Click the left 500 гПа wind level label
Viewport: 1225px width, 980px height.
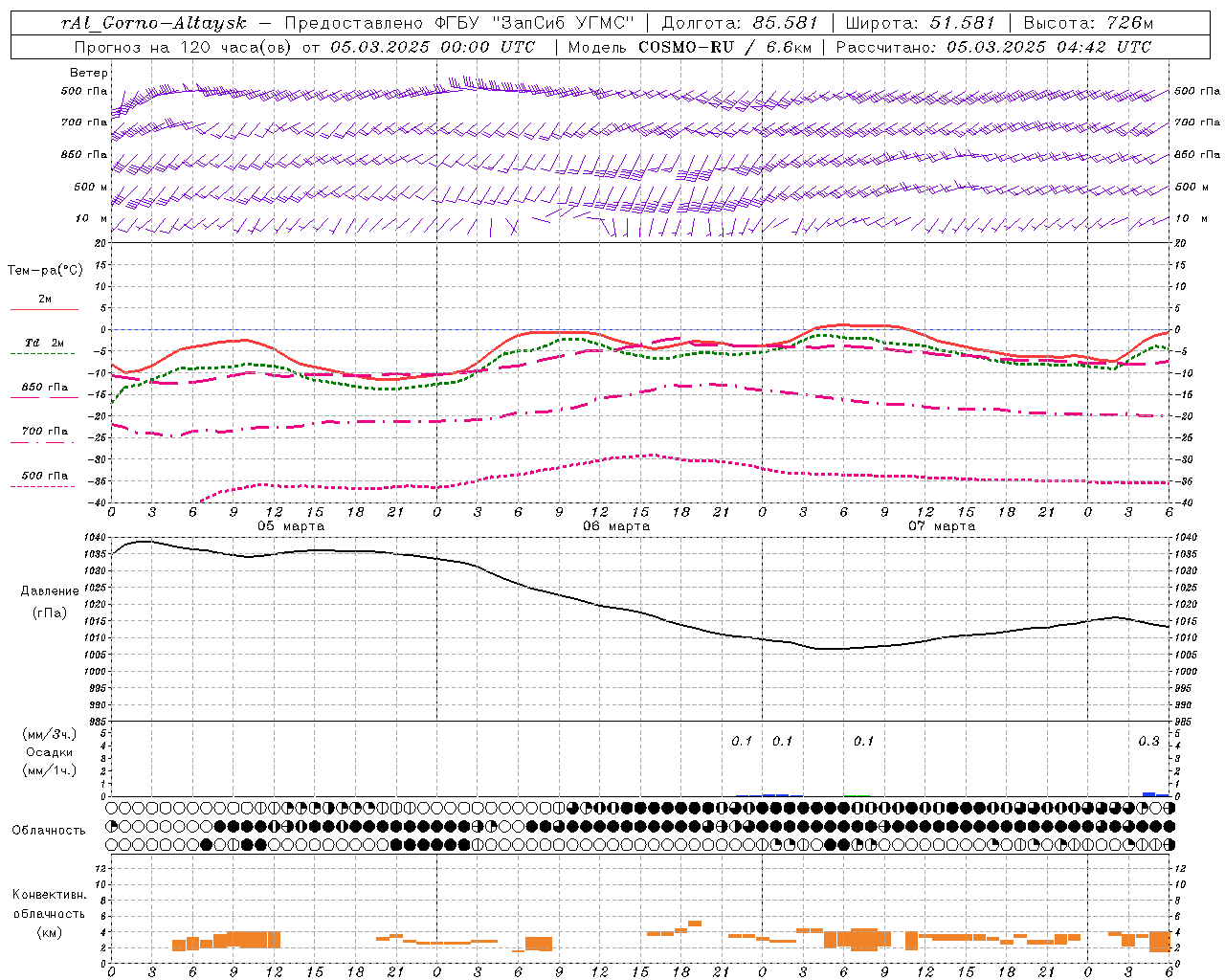coord(84,92)
